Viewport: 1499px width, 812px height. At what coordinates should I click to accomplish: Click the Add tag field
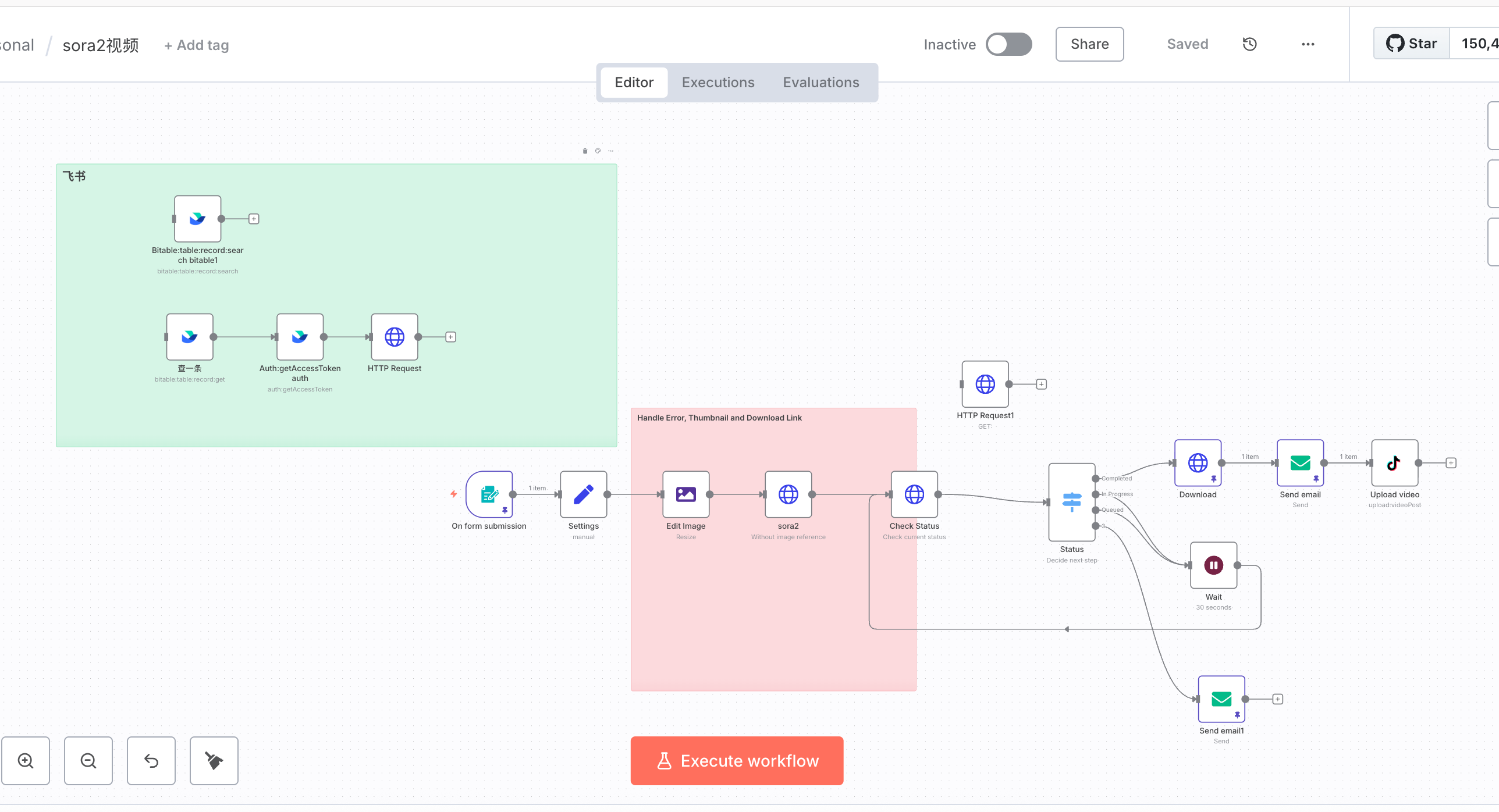point(197,45)
